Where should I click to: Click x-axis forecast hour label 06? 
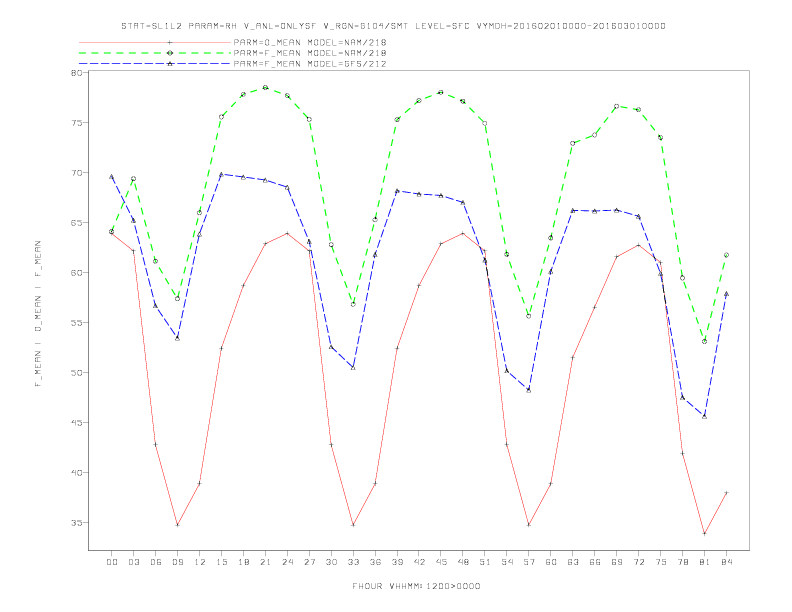(x=156, y=562)
